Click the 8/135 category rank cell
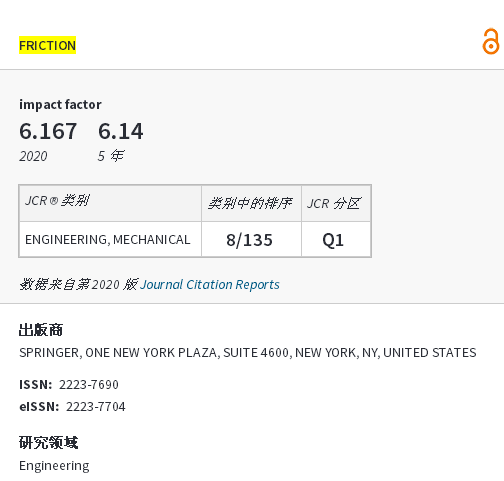This screenshot has height=481, width=504. click(251, 239)
